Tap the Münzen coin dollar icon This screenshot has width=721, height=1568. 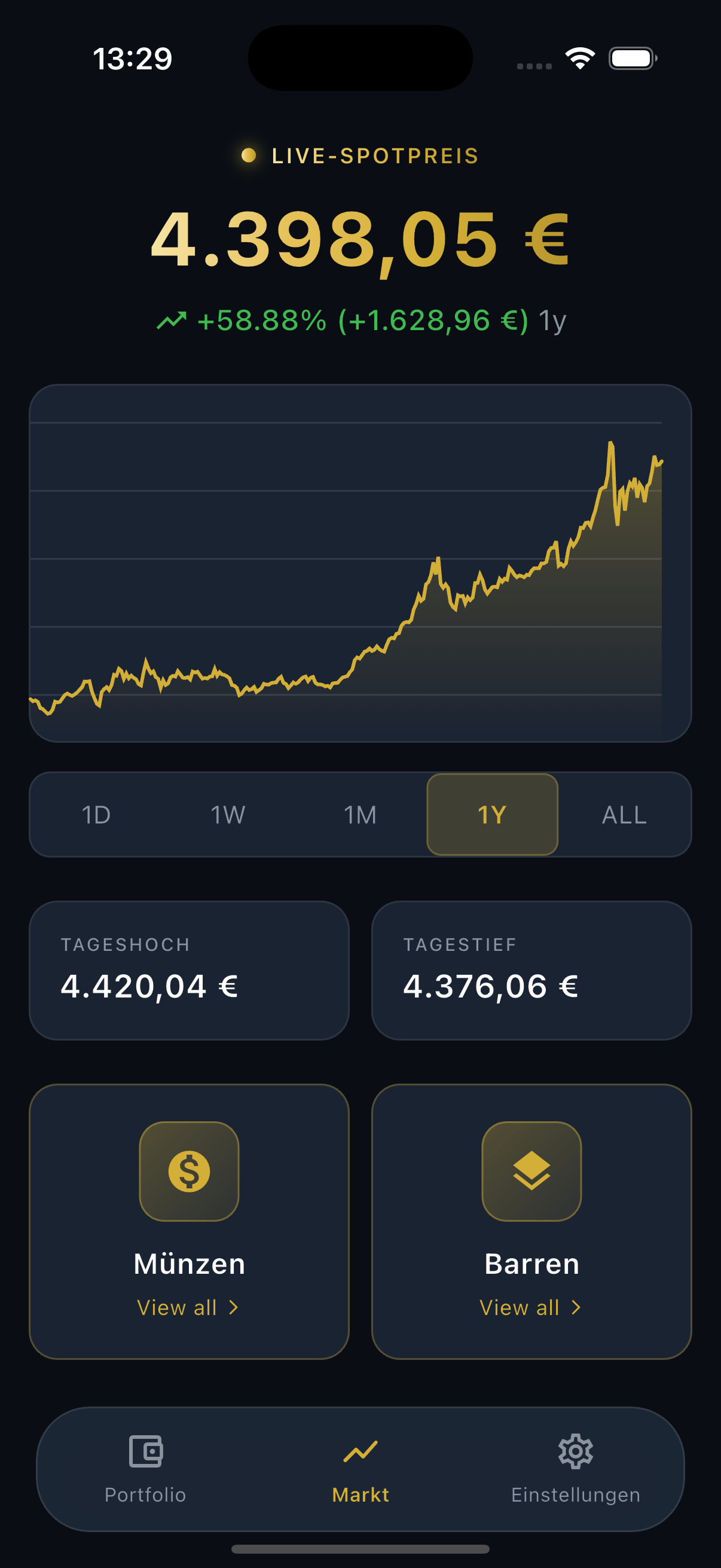188,1171
